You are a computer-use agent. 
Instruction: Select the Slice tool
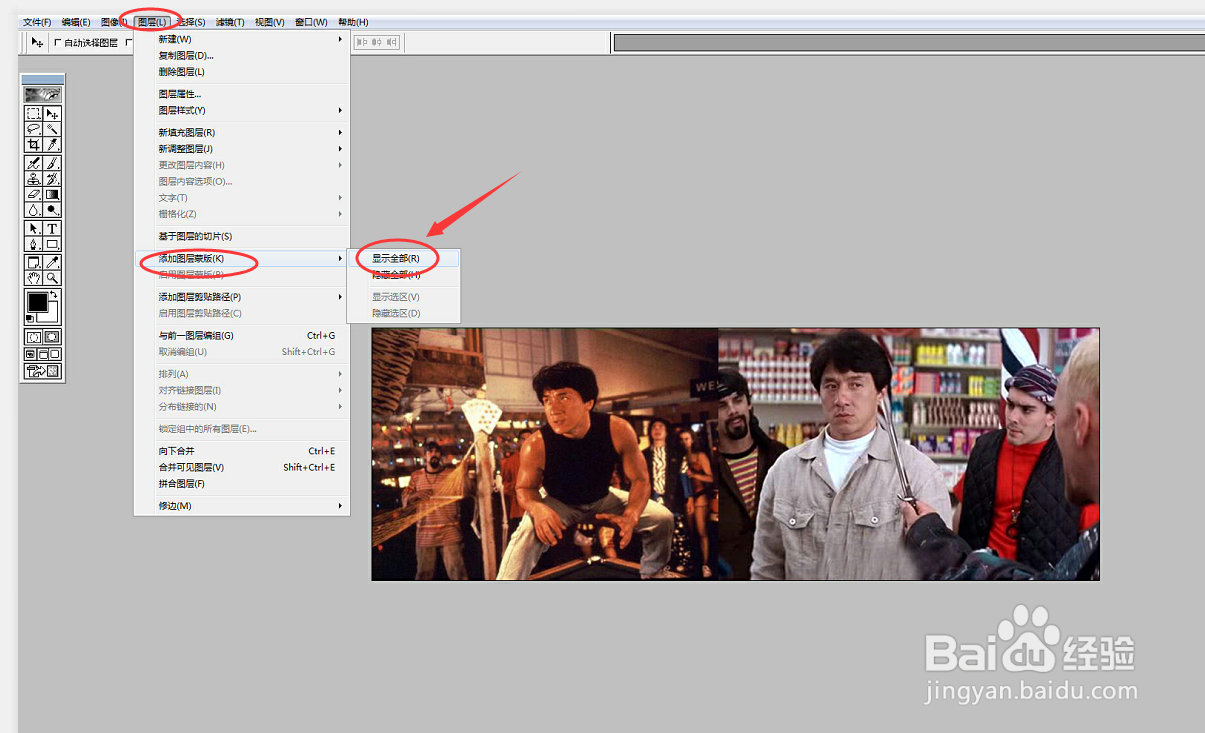(51, 143)
